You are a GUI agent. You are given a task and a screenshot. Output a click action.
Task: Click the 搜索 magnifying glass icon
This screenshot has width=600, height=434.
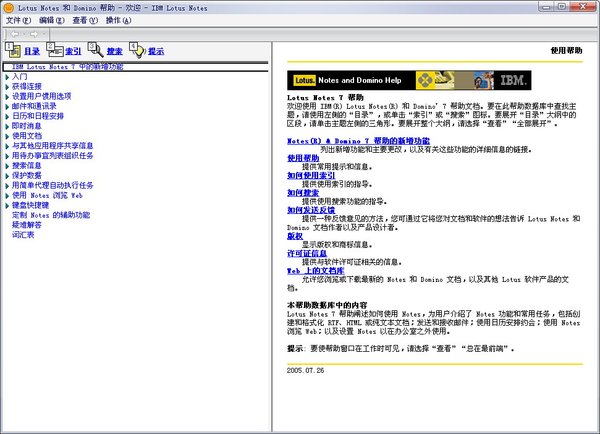(95, 50)
